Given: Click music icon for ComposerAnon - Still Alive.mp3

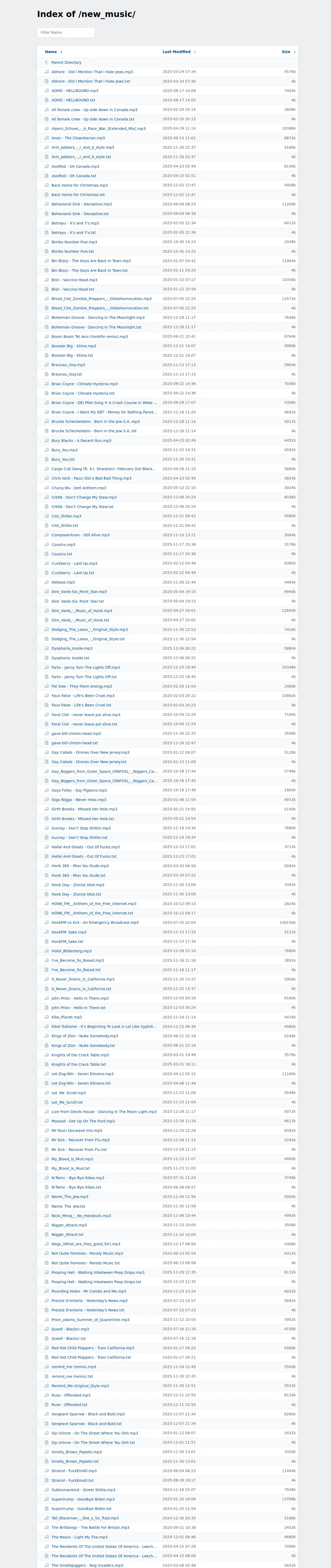Looking at the screenshot, I should pos(46,535).
